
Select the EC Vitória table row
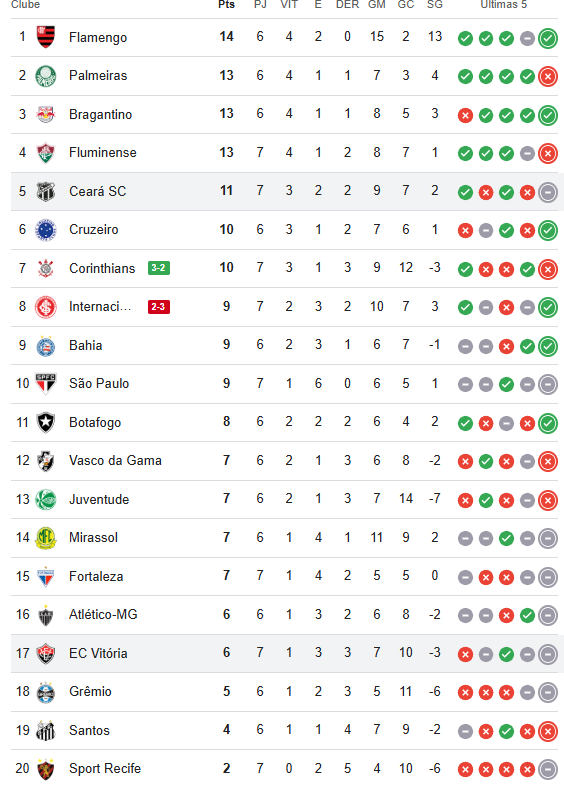[287, 654]
